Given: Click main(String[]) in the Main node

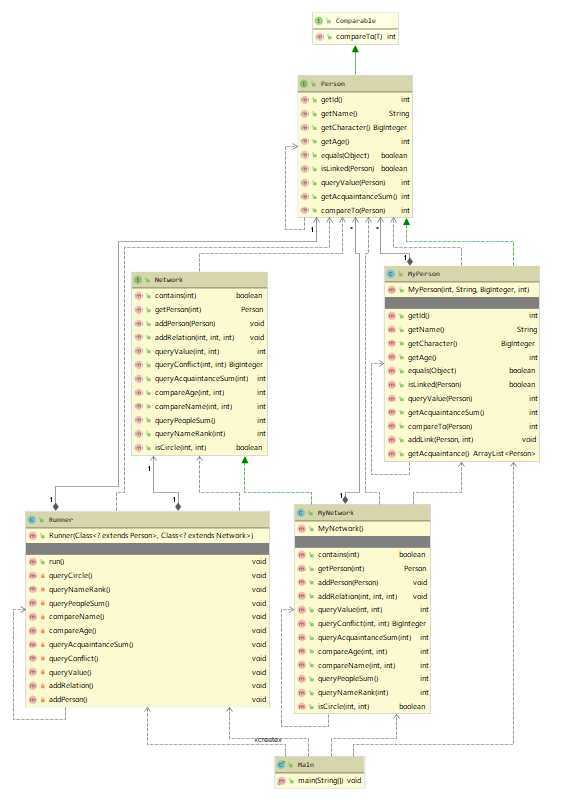Looking at the screenshot, I should (321, 780).
